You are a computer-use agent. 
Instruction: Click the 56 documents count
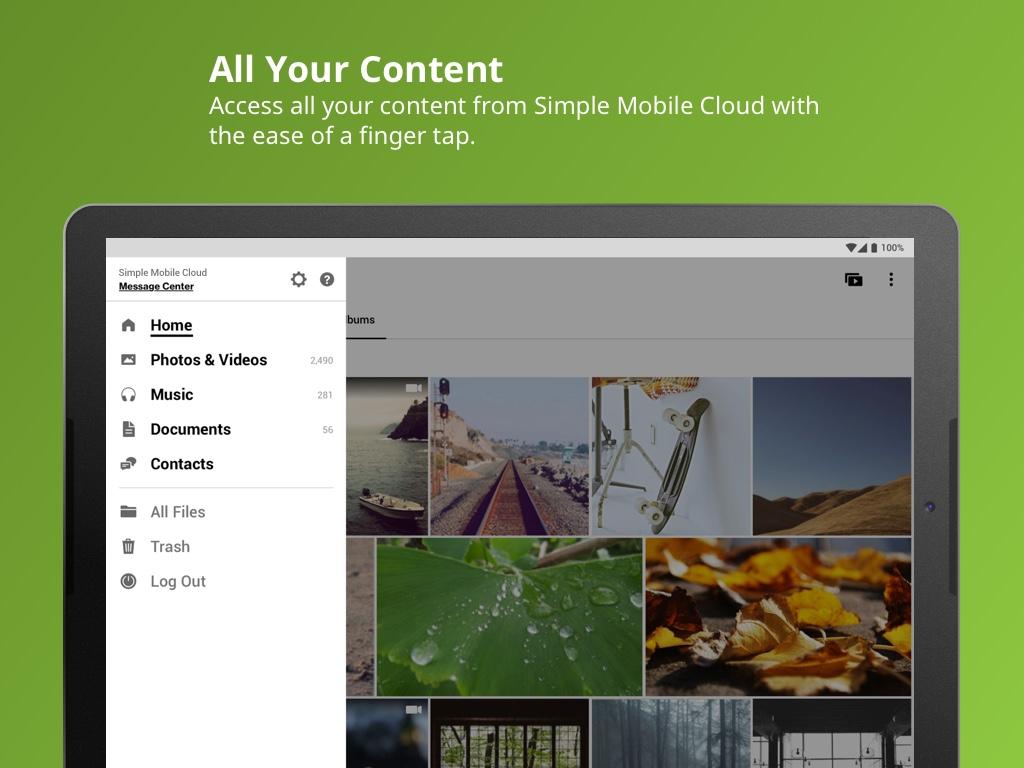coord(328,430)
